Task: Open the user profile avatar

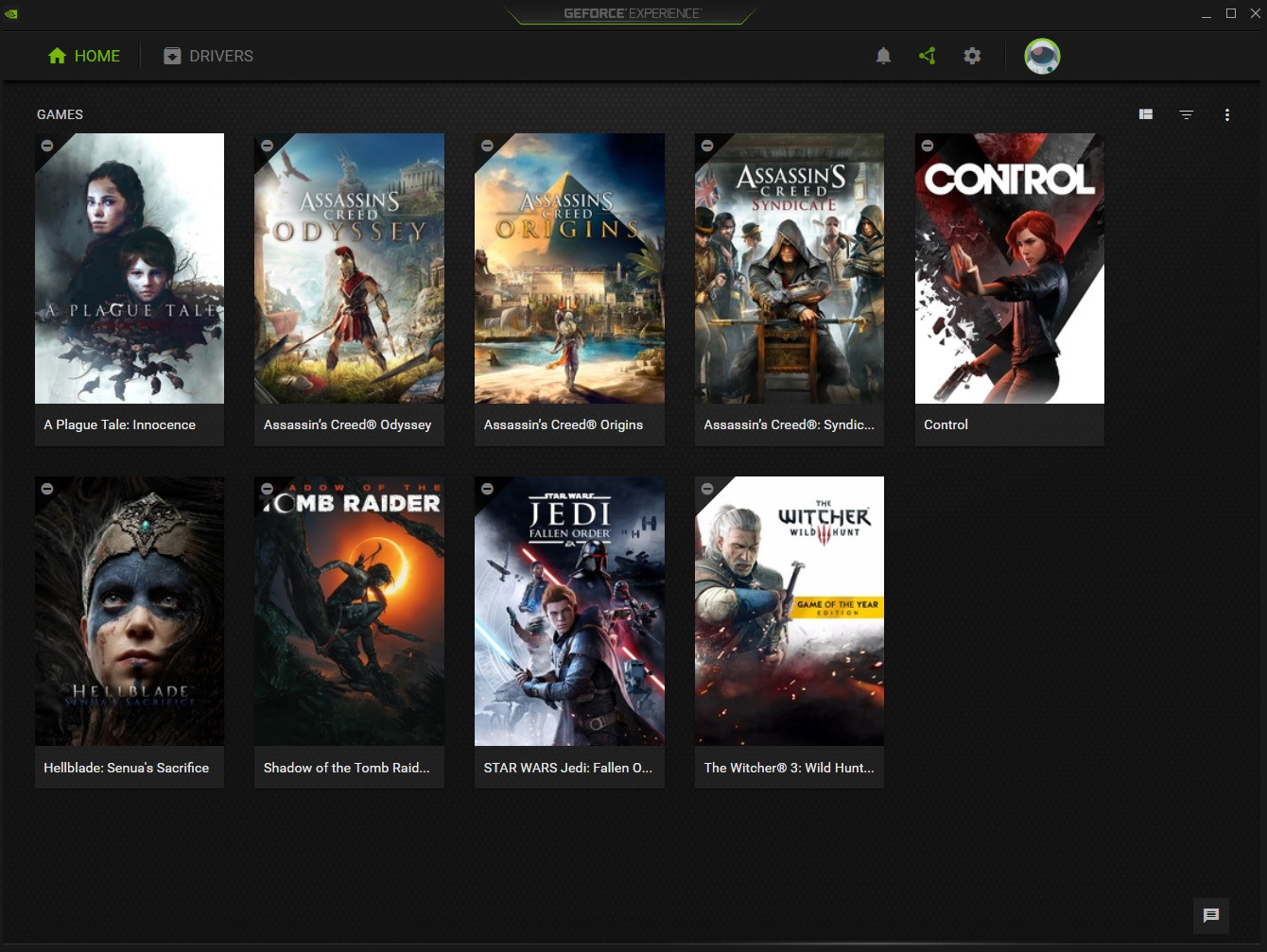Action: pos(1042,56)
